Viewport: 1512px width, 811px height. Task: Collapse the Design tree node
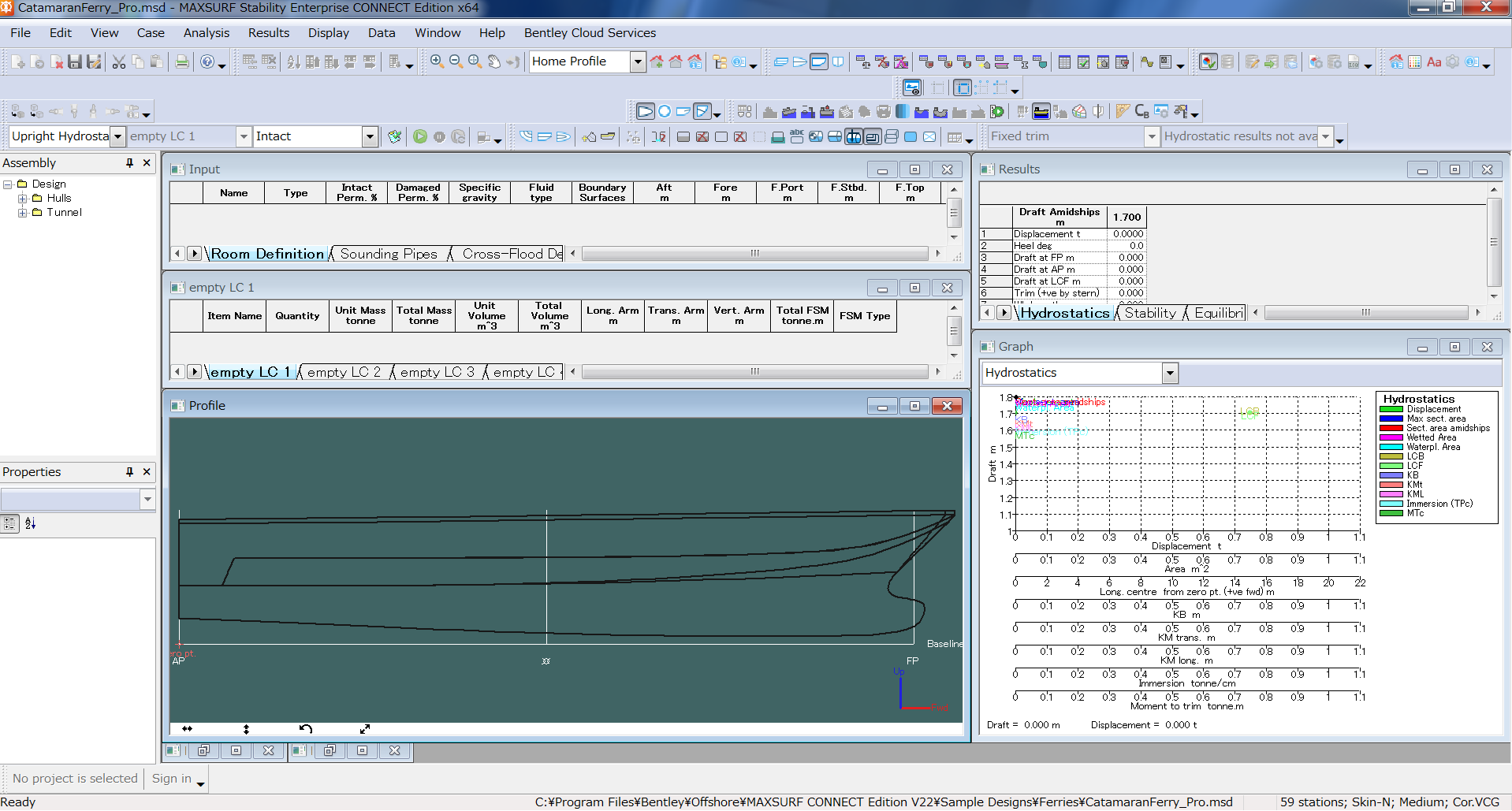point(8,184)
